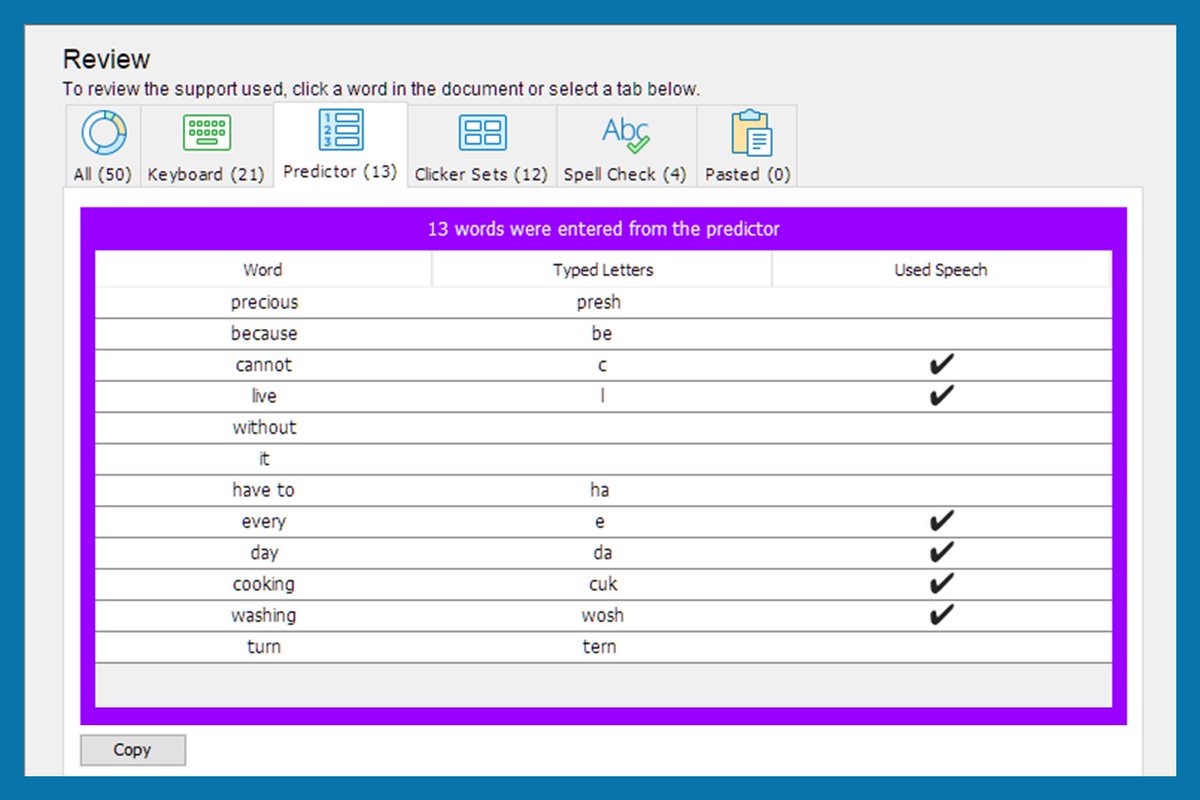This screenshot has height=800, width=1200.
Task: Select the Word column header
Action: click(x=263, y=270)
